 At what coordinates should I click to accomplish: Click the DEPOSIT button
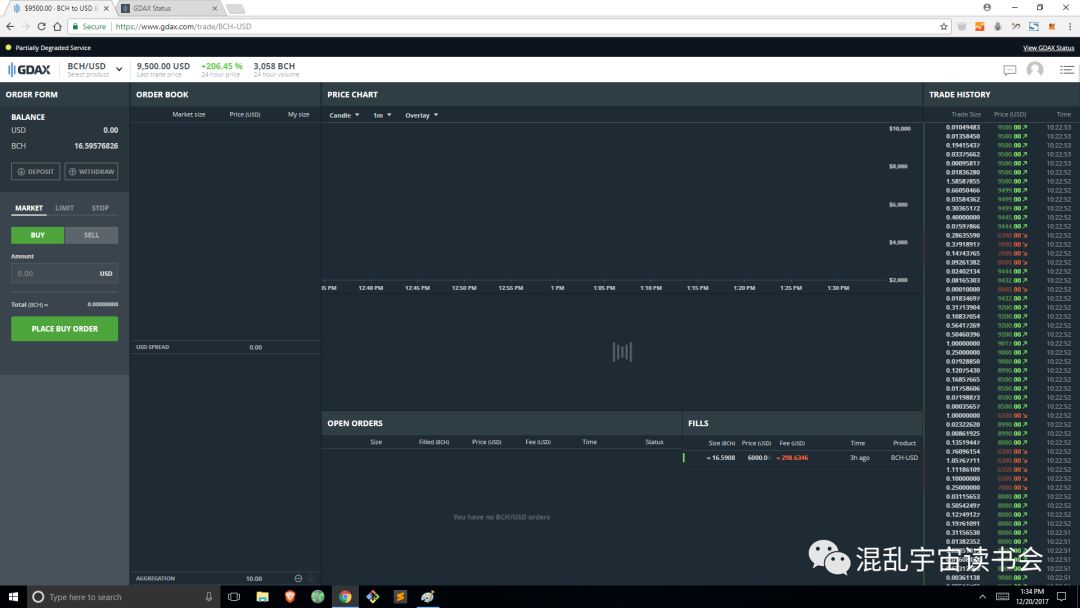click(35, 171)
